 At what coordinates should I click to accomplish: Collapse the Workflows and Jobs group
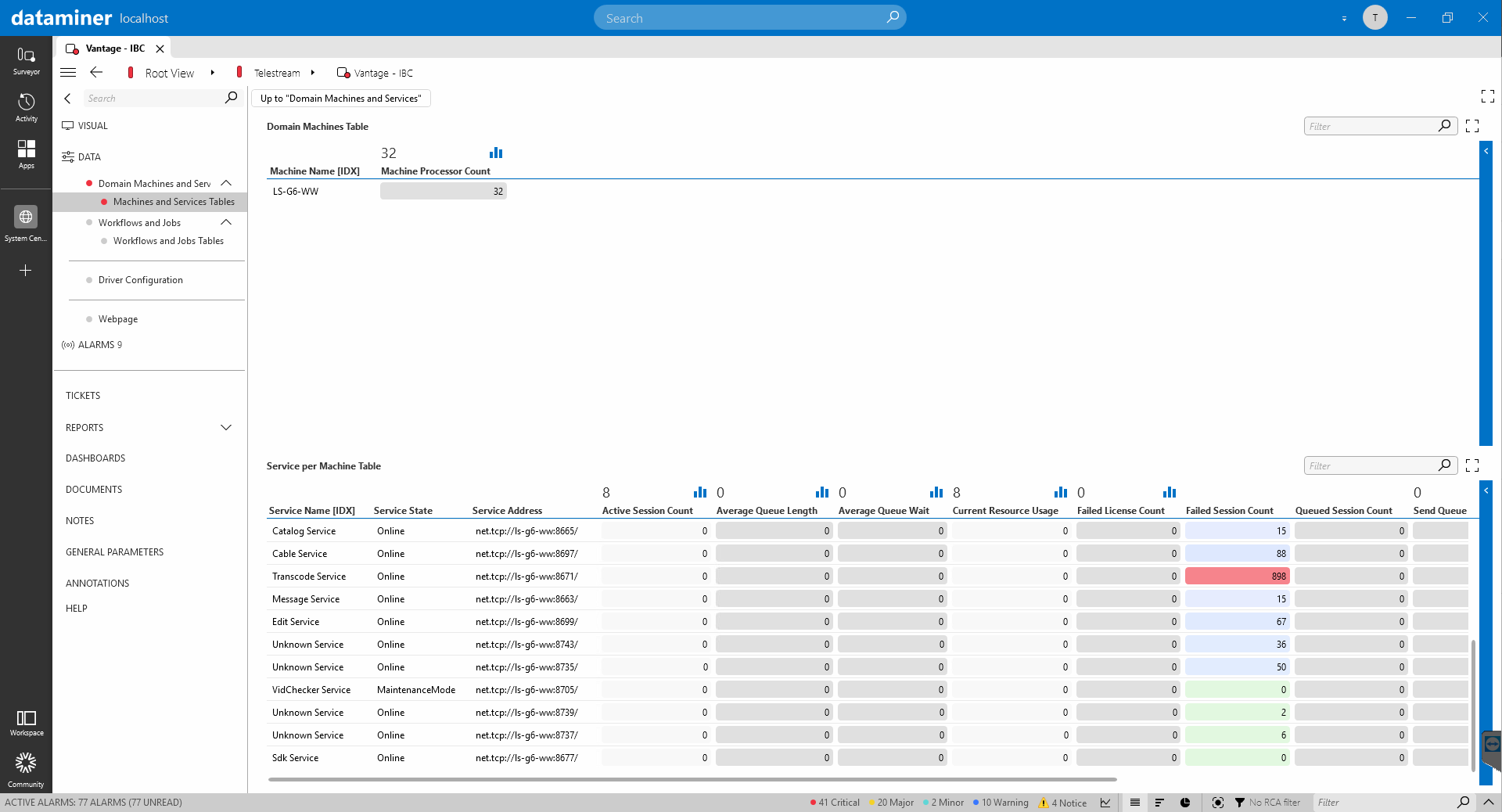(x=226, y=222)
